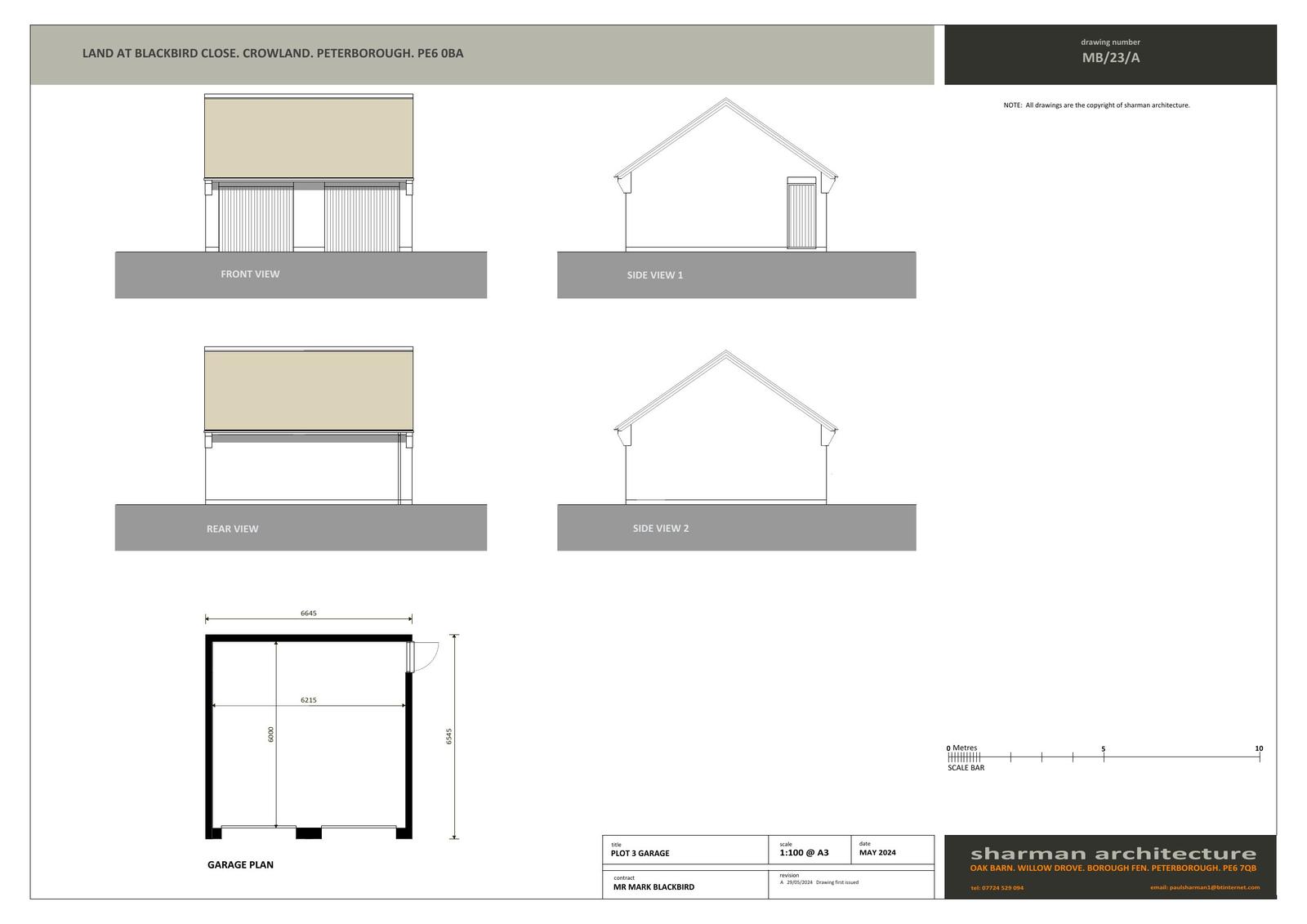Click the 6000 internal depth dimension
This screenshot has width=1307, height=924.
(x=271, y=734)
